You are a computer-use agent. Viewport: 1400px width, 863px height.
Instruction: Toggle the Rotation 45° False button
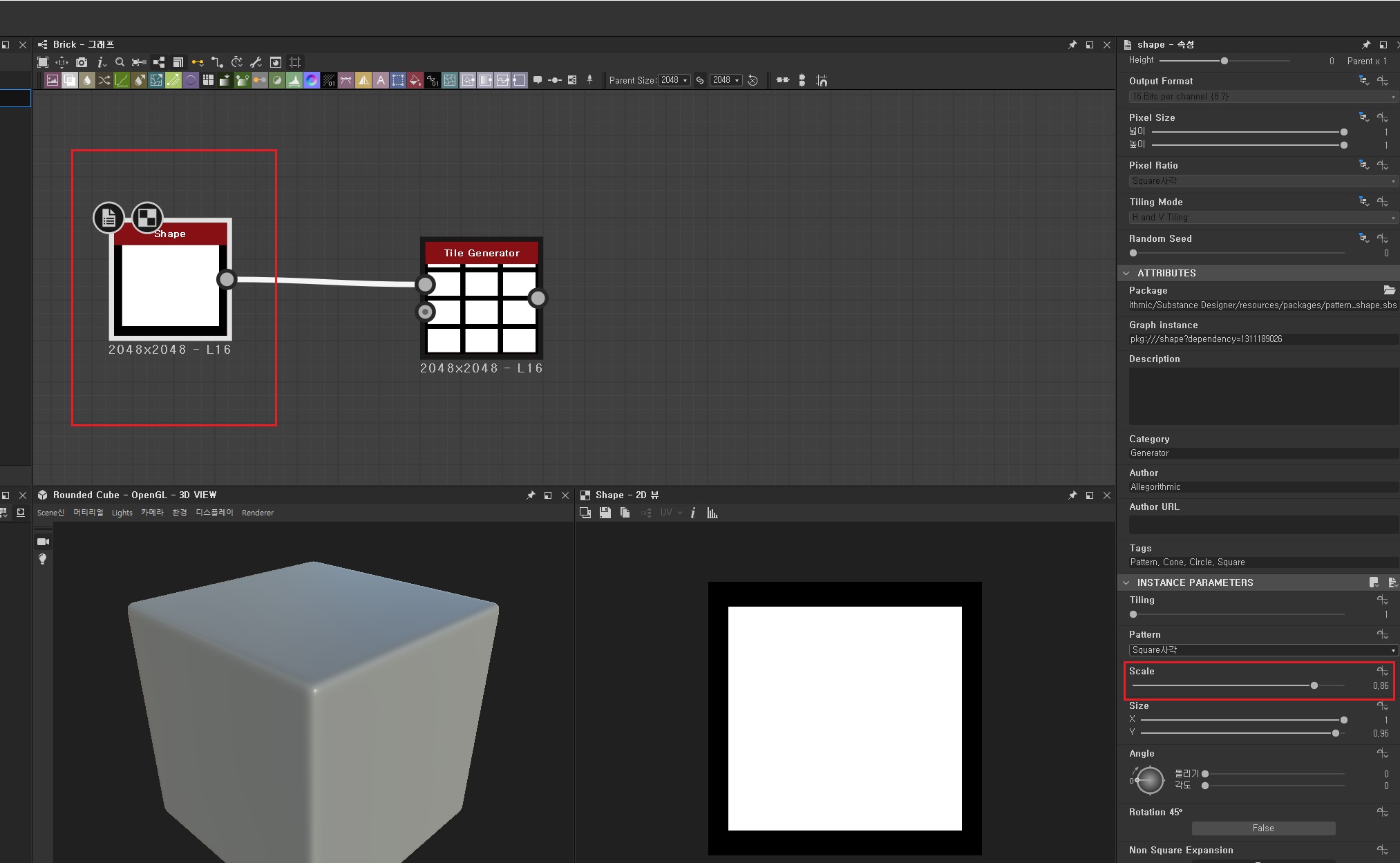point(1262,828)
